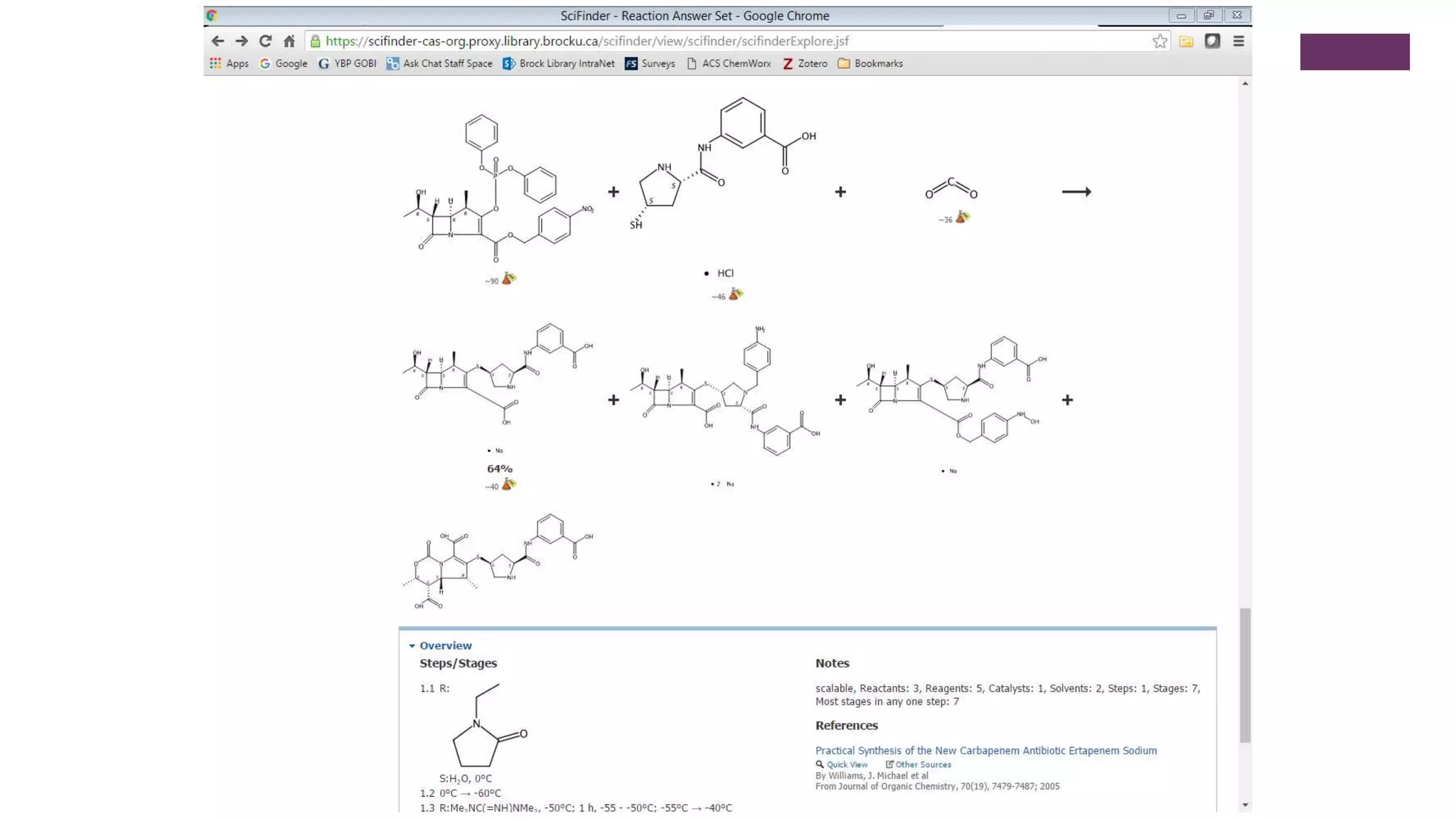This screenshot has width=1456, height=819.
Task: Click the Quick View link
Action: (x=846, y=764)
